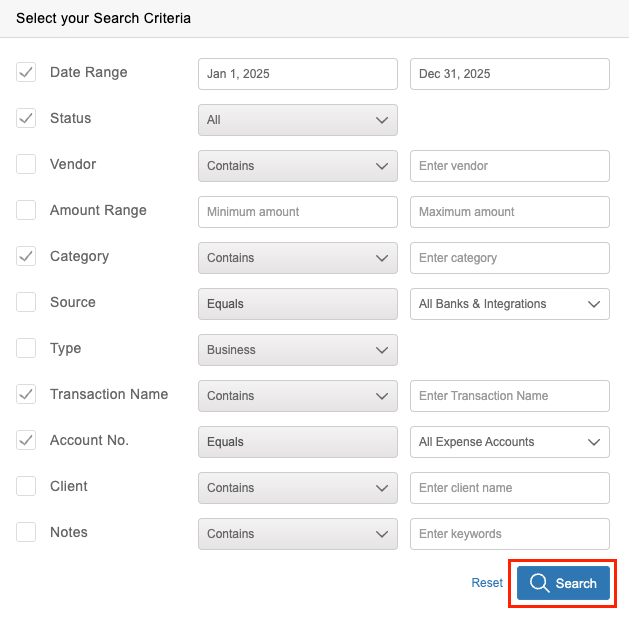Open the All Banks & Integrations dropdown
The width and height of the screenshot is (629, 621).
pos(509,304)
